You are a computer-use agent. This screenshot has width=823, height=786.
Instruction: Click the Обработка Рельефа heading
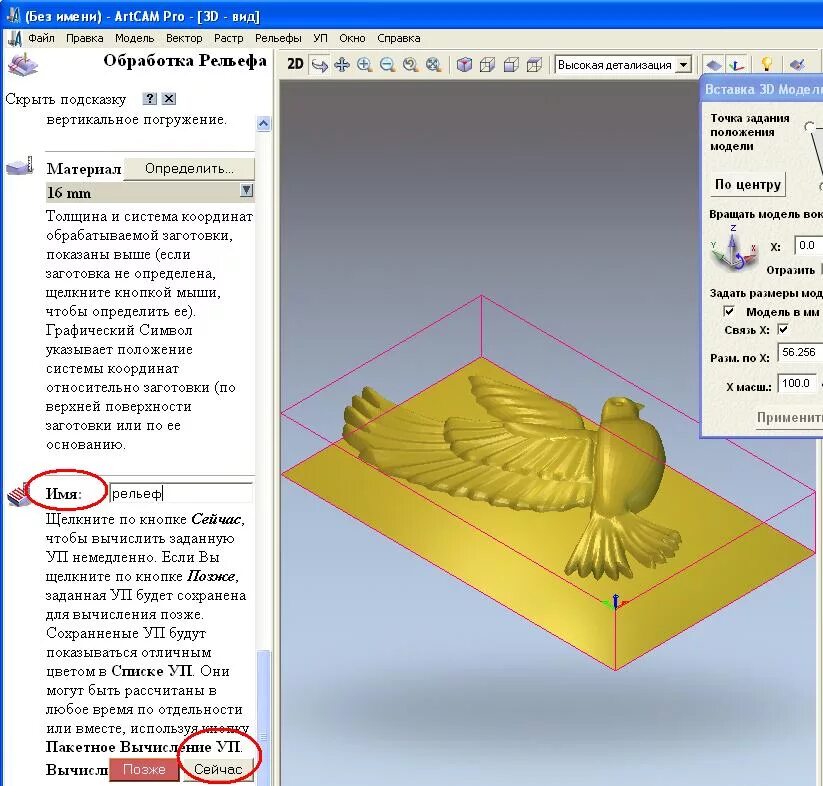[185, 61]
